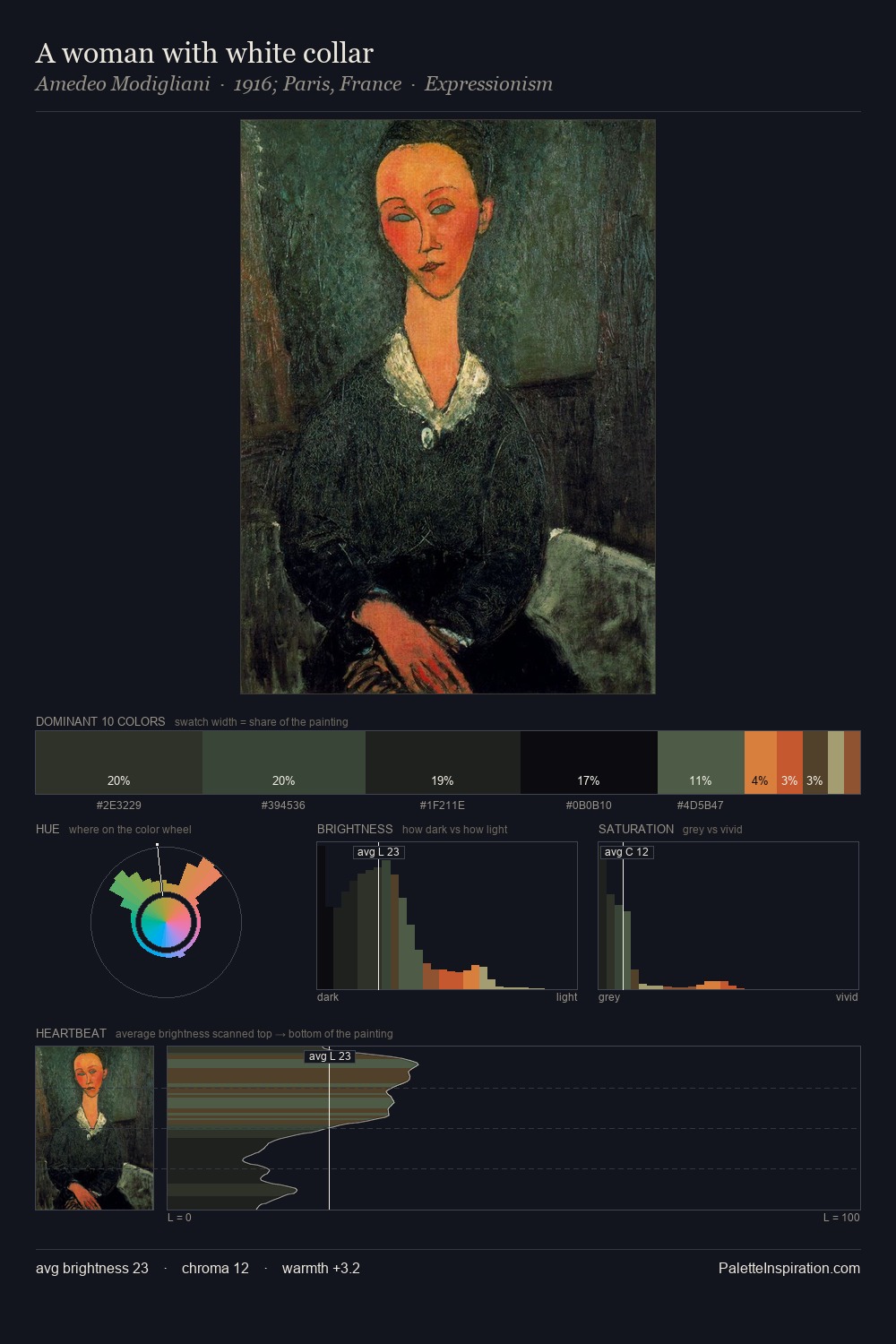Select the first 3% red-orange swatch
896x1344 pixels.
coord(789,762)
